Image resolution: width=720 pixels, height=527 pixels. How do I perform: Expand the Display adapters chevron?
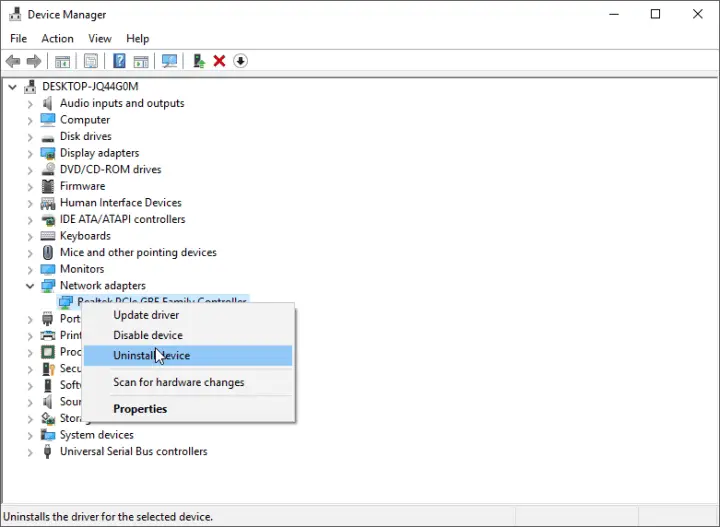[x=30, y=154]
